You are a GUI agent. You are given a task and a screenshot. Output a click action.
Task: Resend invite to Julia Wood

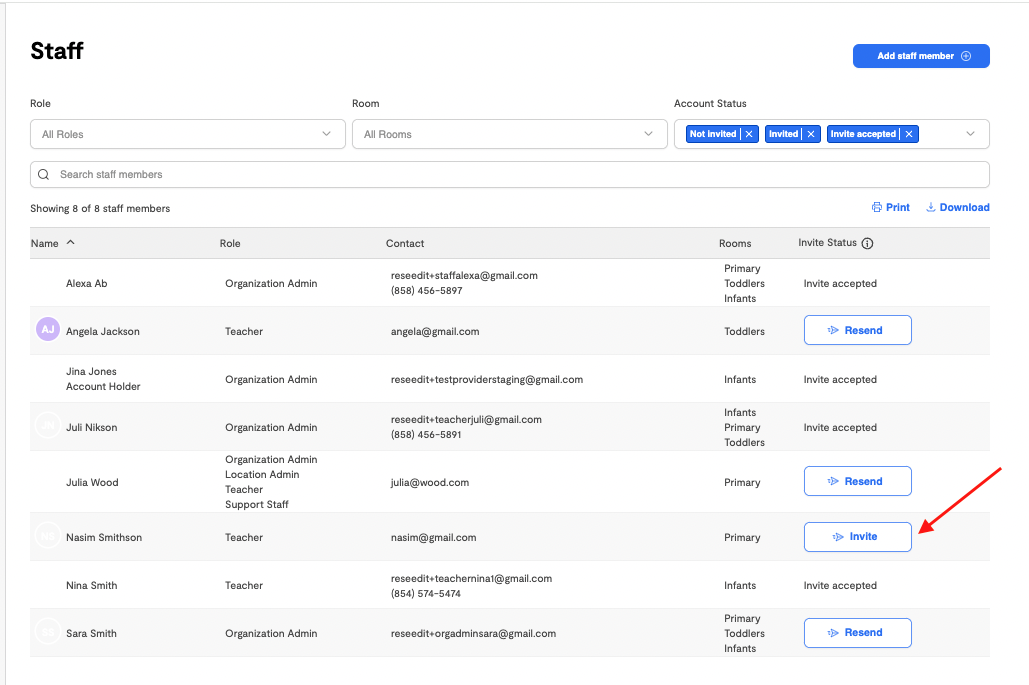858,481
